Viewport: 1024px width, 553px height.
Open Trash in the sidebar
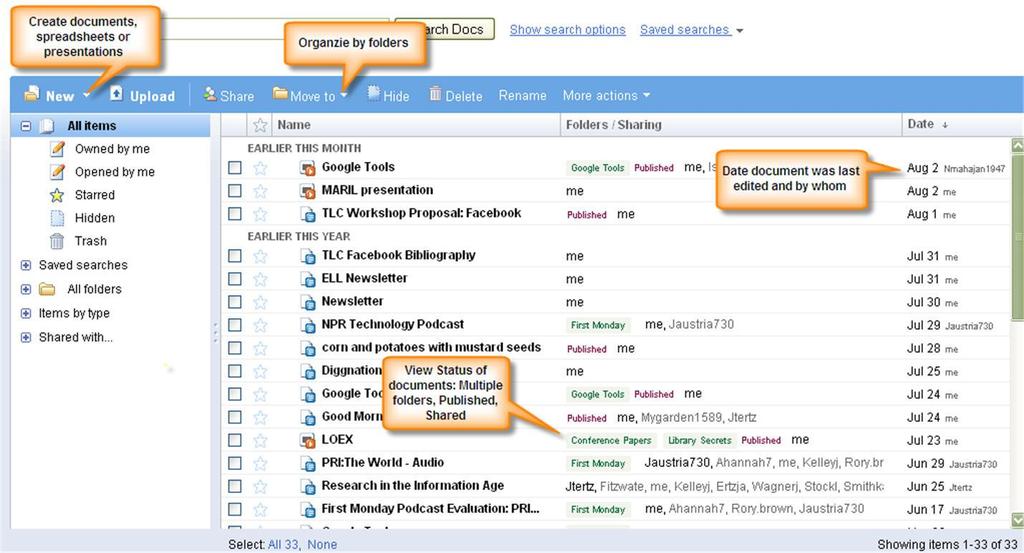[91, 241]
